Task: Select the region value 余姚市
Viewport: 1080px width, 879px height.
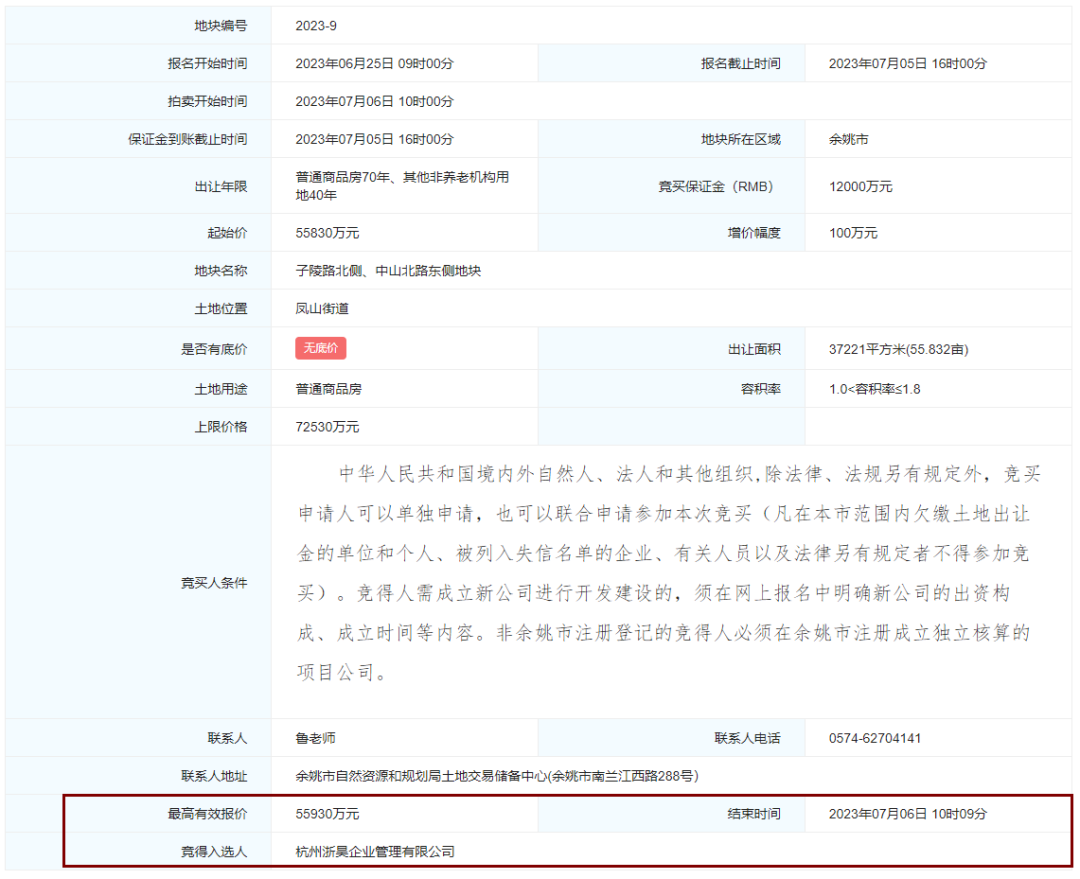Action: pos(849,139)
